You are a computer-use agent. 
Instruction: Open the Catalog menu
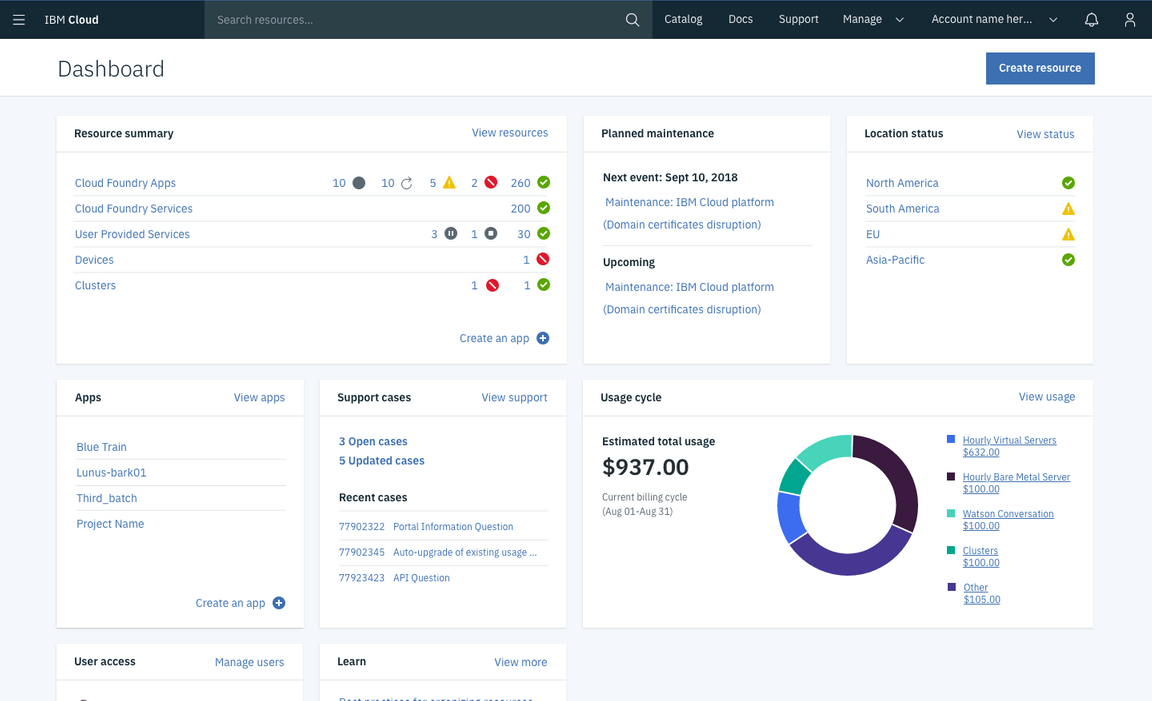click(683, 19)
